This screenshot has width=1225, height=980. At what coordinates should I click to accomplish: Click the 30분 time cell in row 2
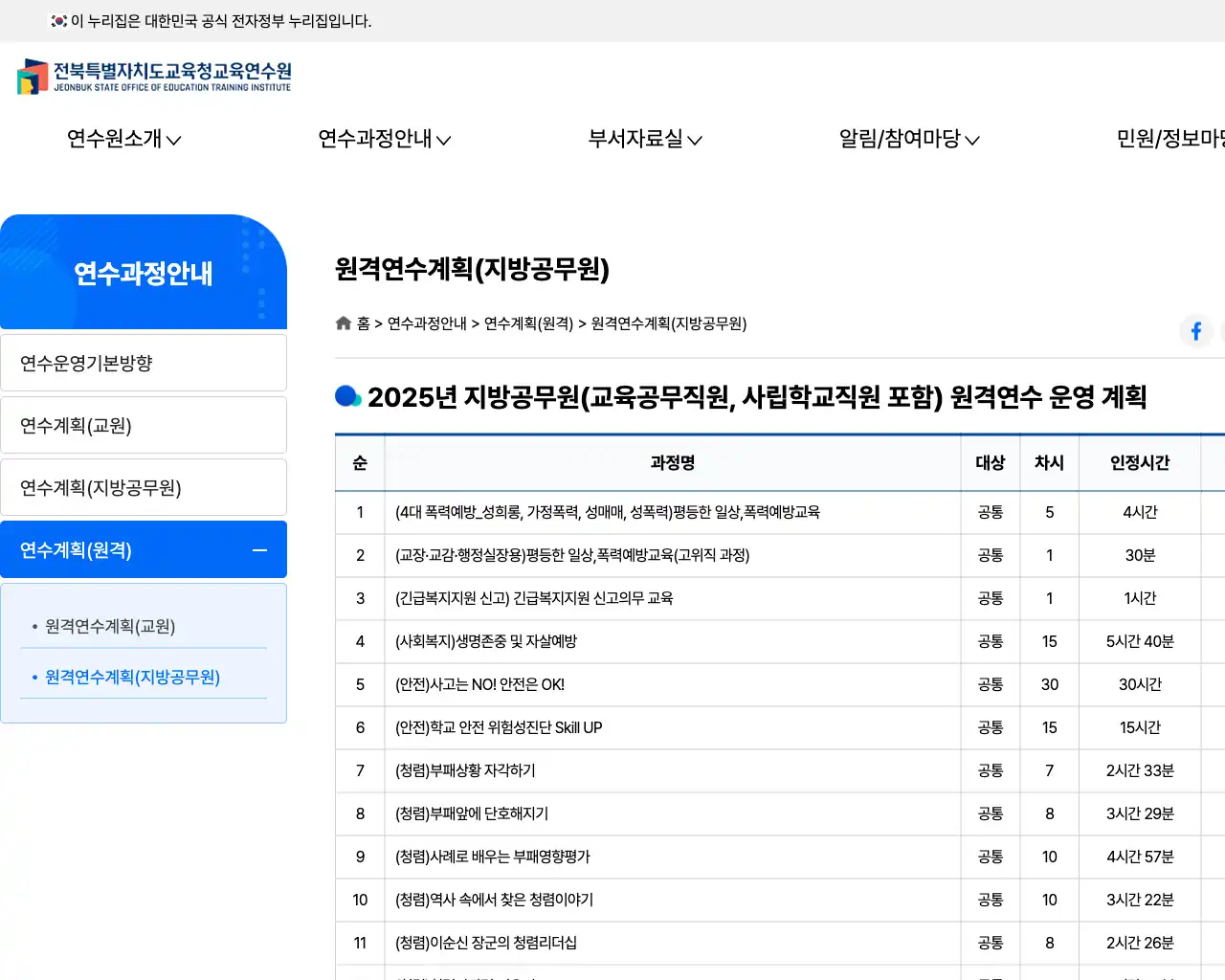[x=1140, y=555]
